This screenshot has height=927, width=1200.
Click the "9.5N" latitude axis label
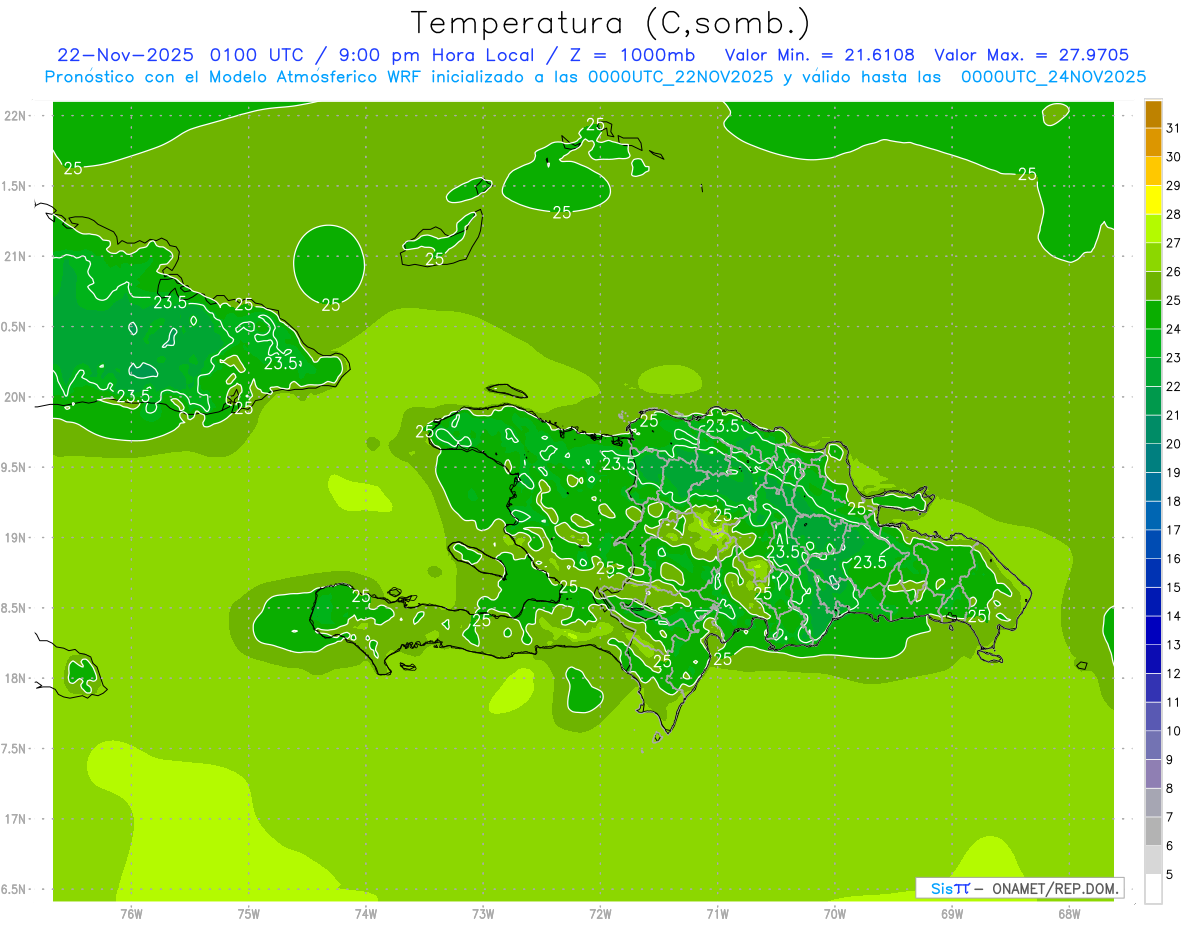[x=15, y=467]
